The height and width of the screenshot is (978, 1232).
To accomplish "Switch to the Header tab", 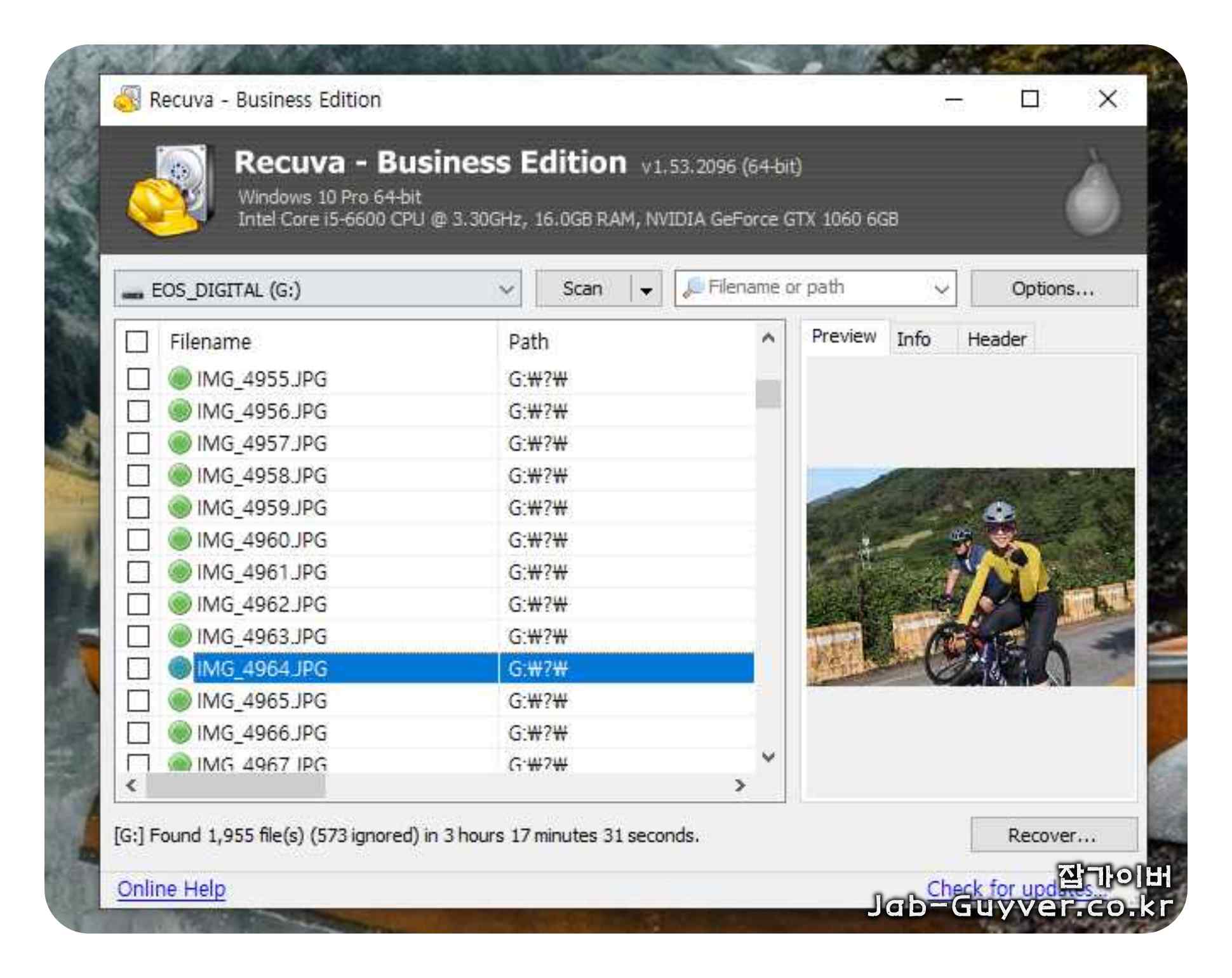I will click(996, 339).
